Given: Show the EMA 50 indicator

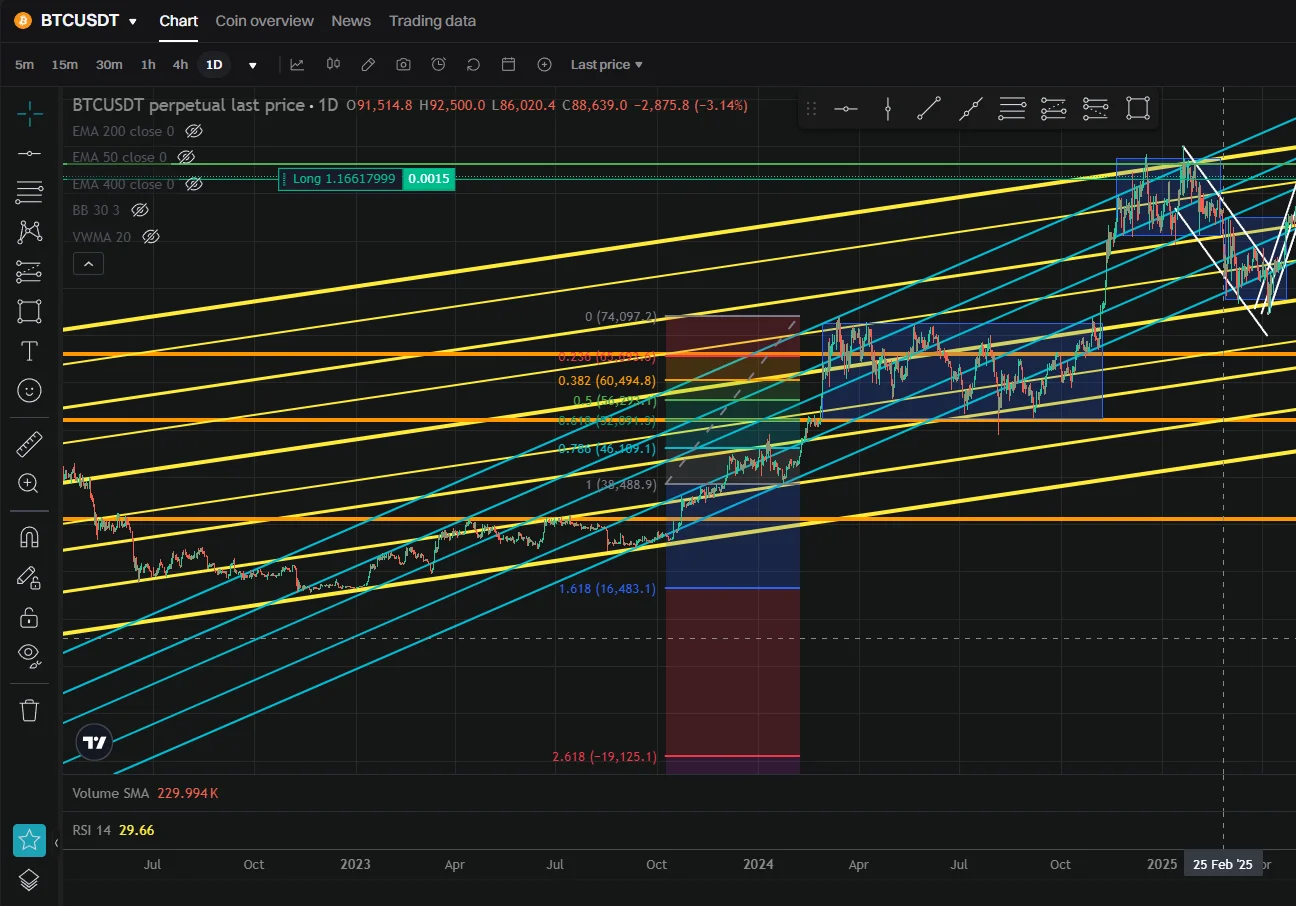Looking at the screenshot, I should [x=186, y=157].
